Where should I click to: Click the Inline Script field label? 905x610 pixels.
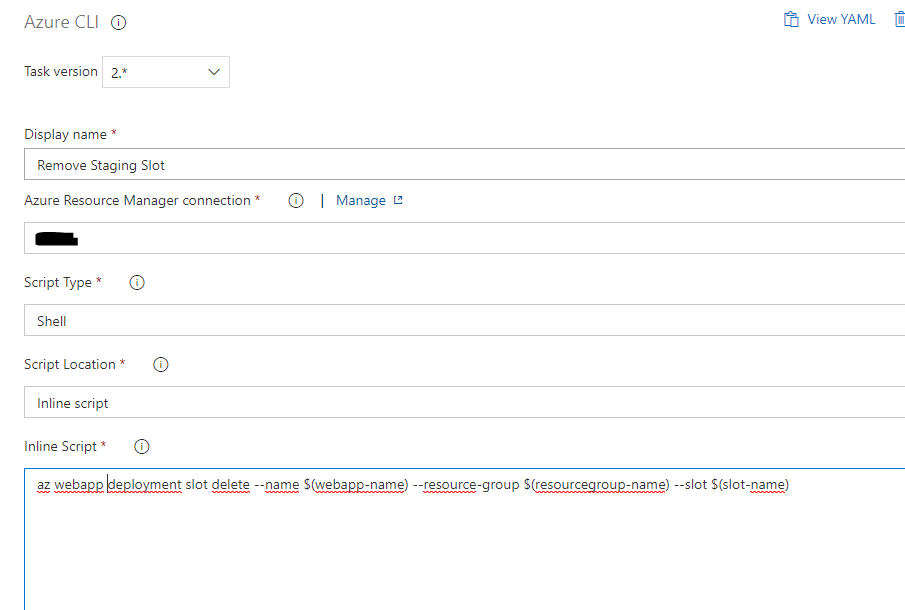pos(60,447)
